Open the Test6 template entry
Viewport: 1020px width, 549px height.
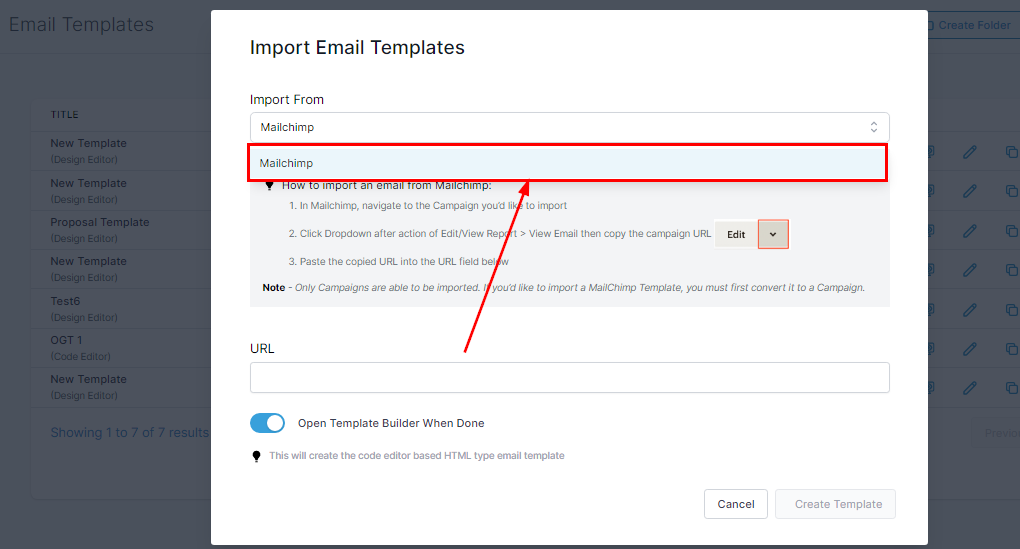(x=65, y=301)
